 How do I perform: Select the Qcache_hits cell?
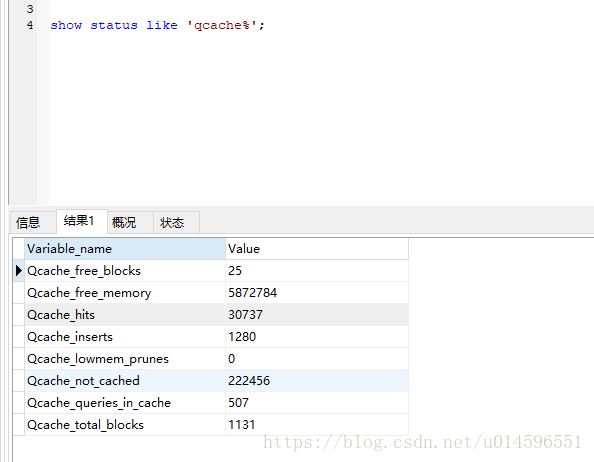(125, 315)
